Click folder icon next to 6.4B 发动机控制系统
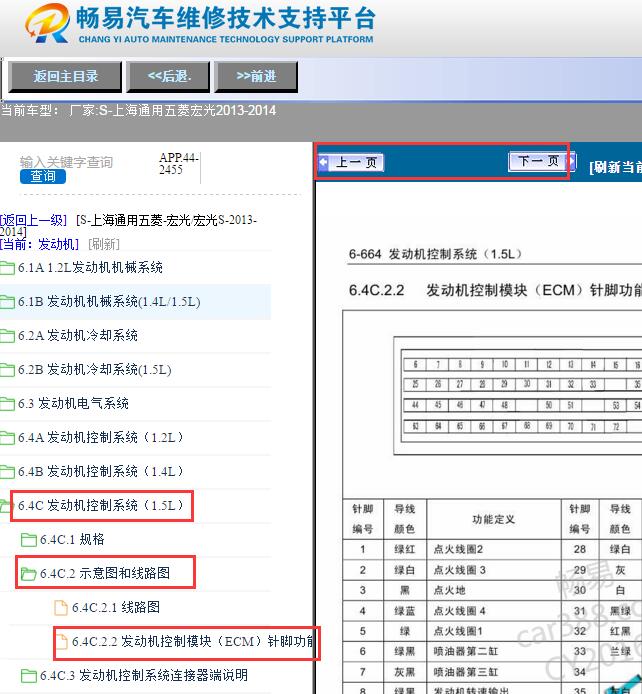The width and height of the screenshot is (642, 694). click(x=8, y=472)
